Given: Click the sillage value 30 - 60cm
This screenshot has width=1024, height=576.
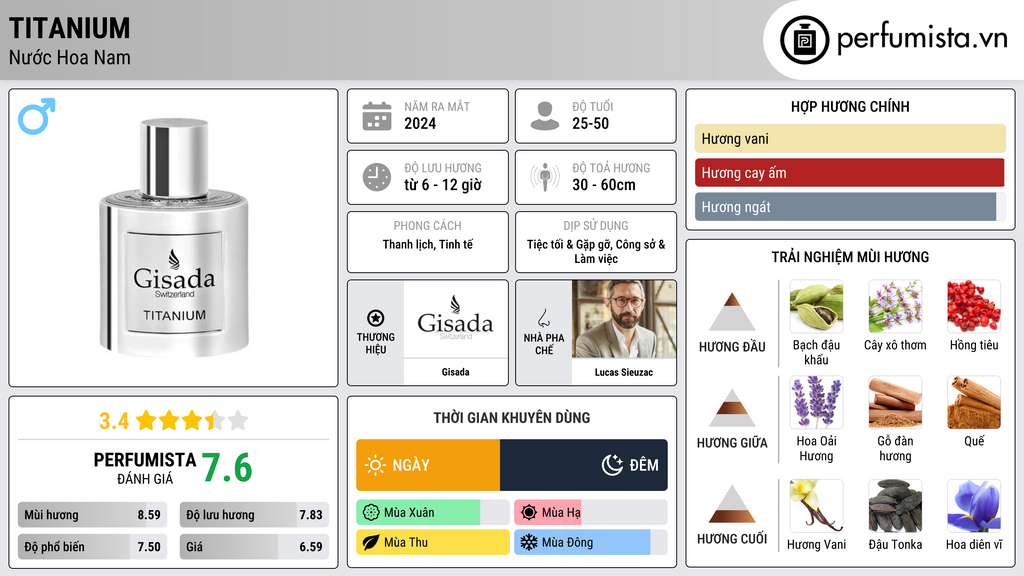Looking at the screenshot, I should pyautogui.click(x=603, y=185).
